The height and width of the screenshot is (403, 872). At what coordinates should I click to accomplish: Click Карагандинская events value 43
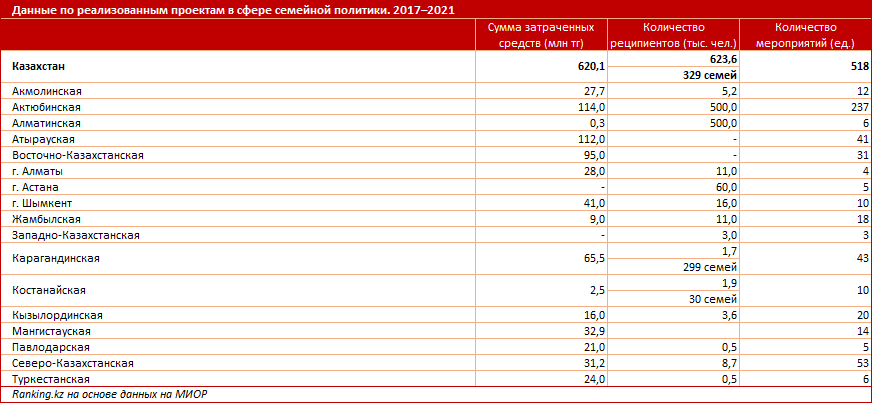(x=864, y=258)
